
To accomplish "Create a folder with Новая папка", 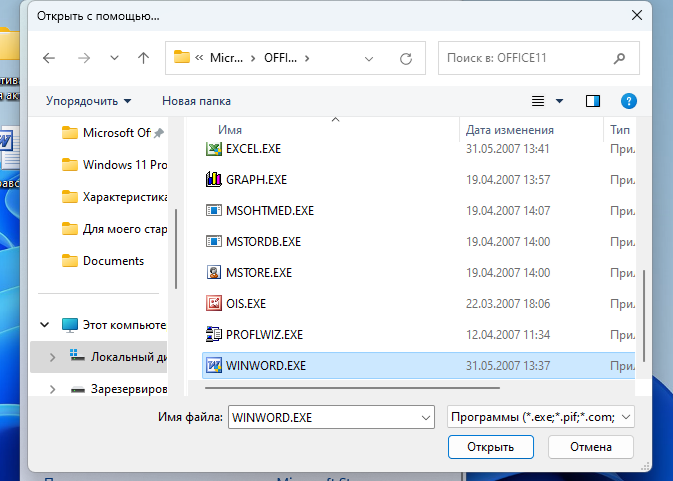I will coord(196,101).
